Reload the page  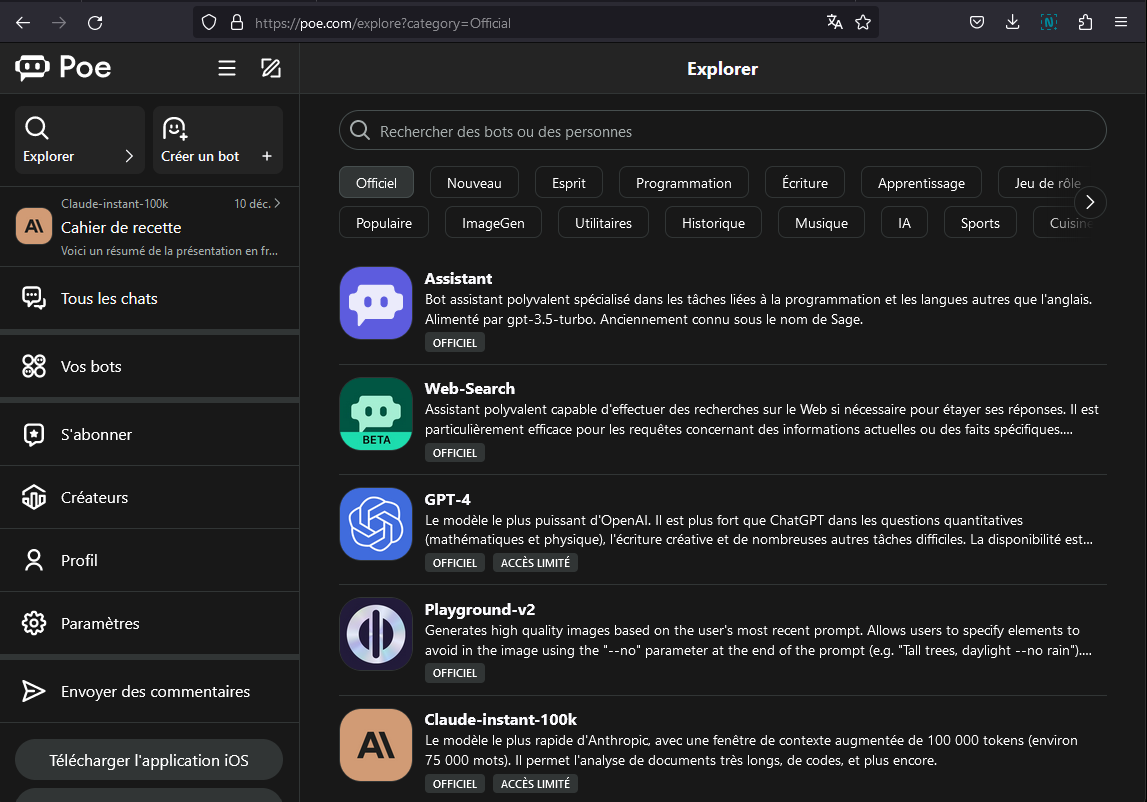95,23
